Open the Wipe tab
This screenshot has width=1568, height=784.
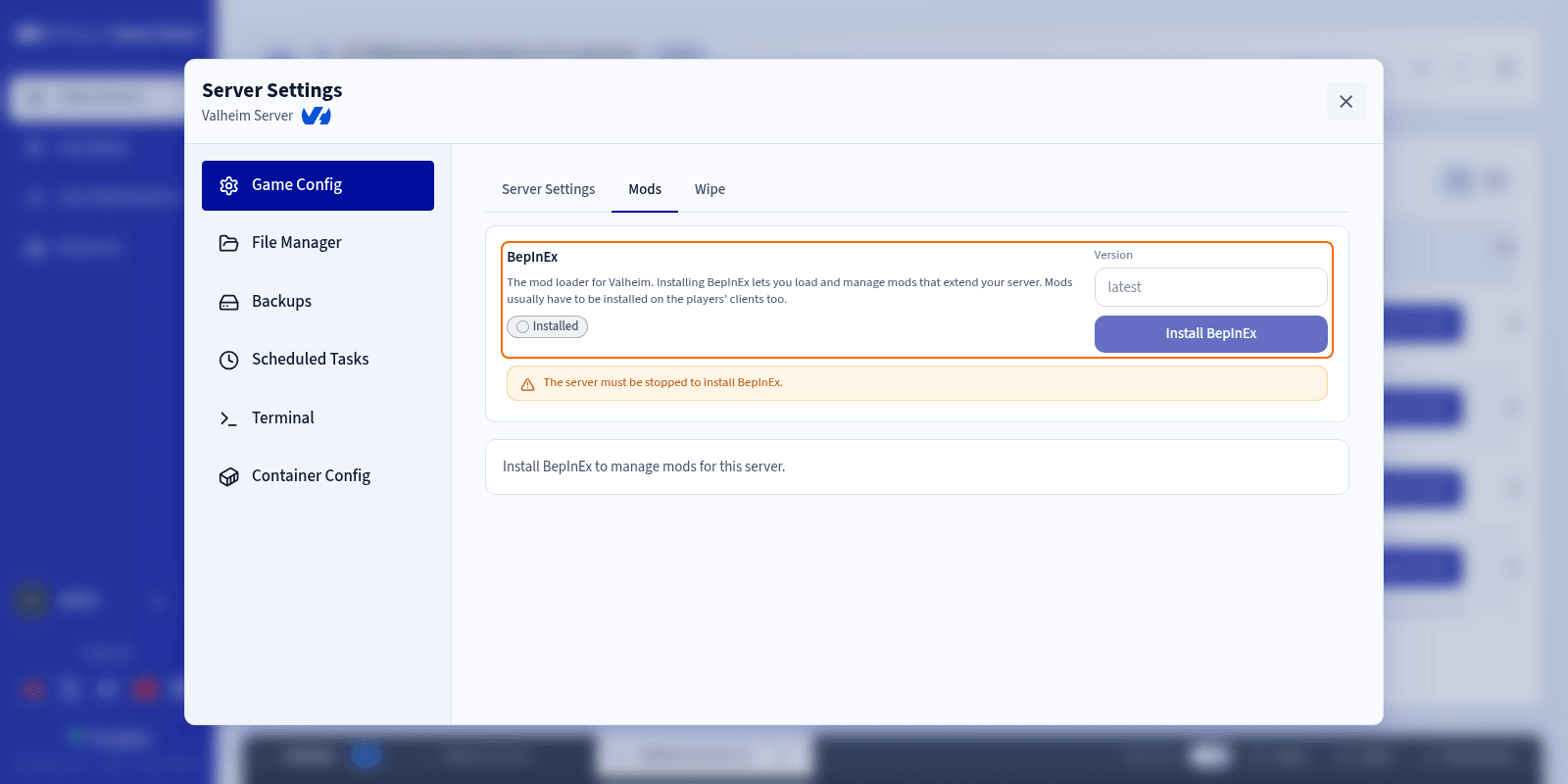tap(710, 189)
